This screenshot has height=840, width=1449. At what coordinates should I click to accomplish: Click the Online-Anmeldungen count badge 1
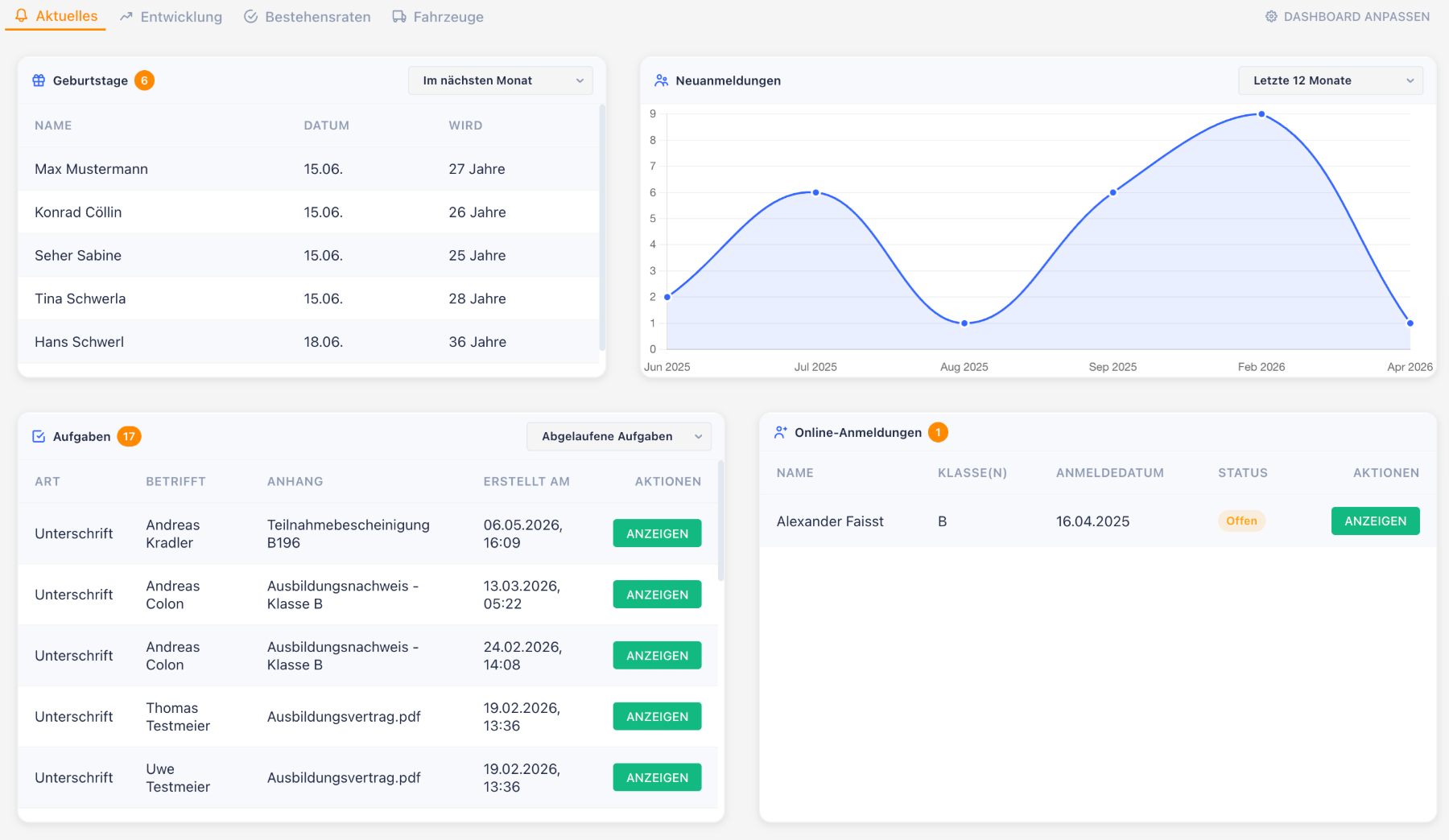click(938, 433)
